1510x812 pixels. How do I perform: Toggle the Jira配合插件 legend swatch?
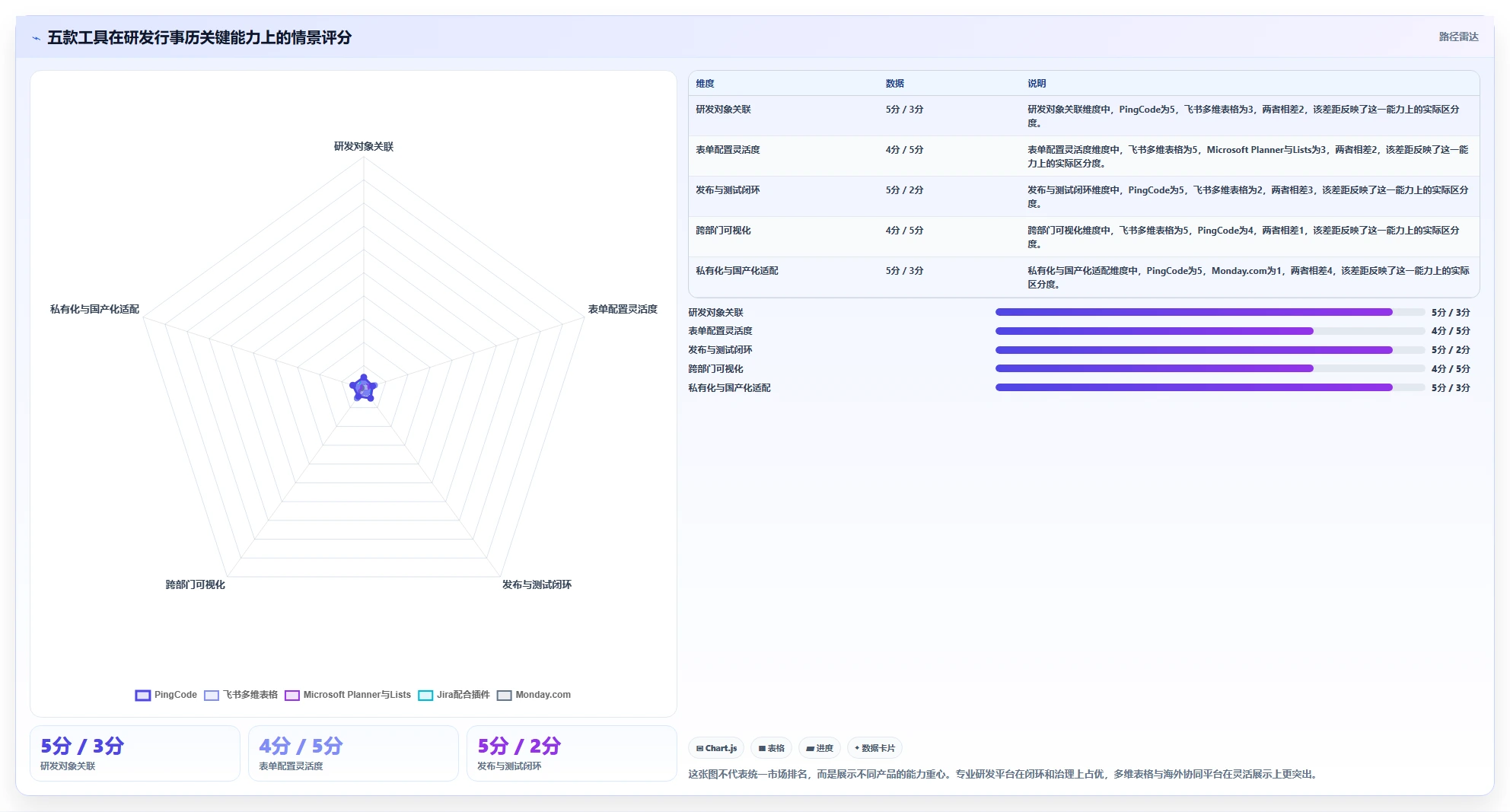pyautogui.click(x=425, y=695)
